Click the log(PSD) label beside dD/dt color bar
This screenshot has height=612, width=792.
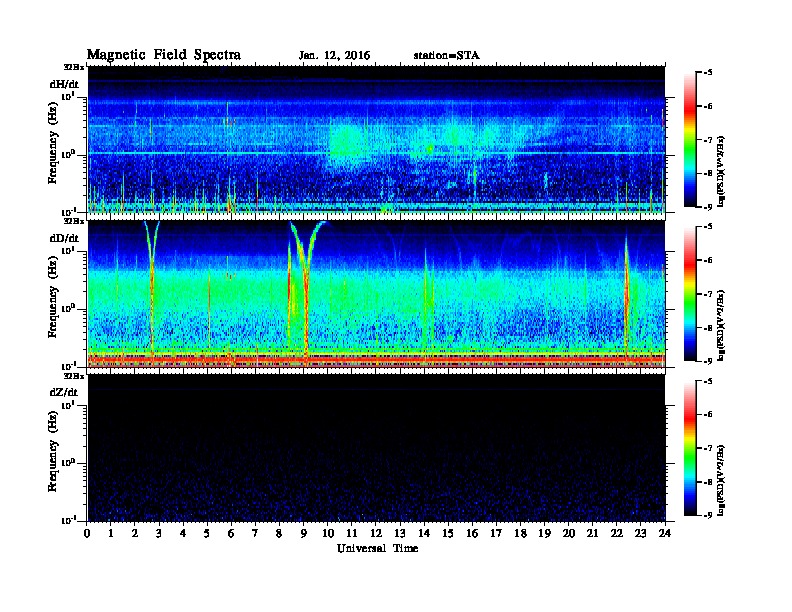point(721,326)
